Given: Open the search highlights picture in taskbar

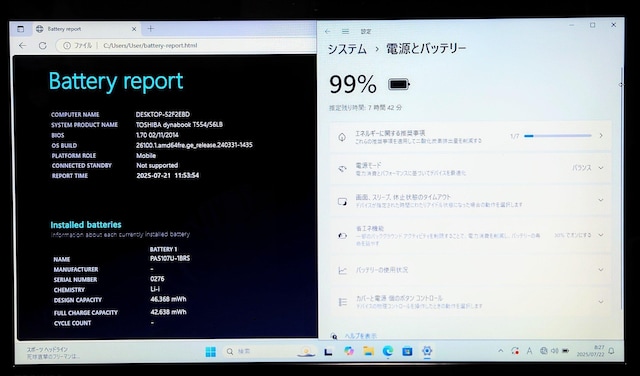Looking at the screenshot, I should pos(307,352).
